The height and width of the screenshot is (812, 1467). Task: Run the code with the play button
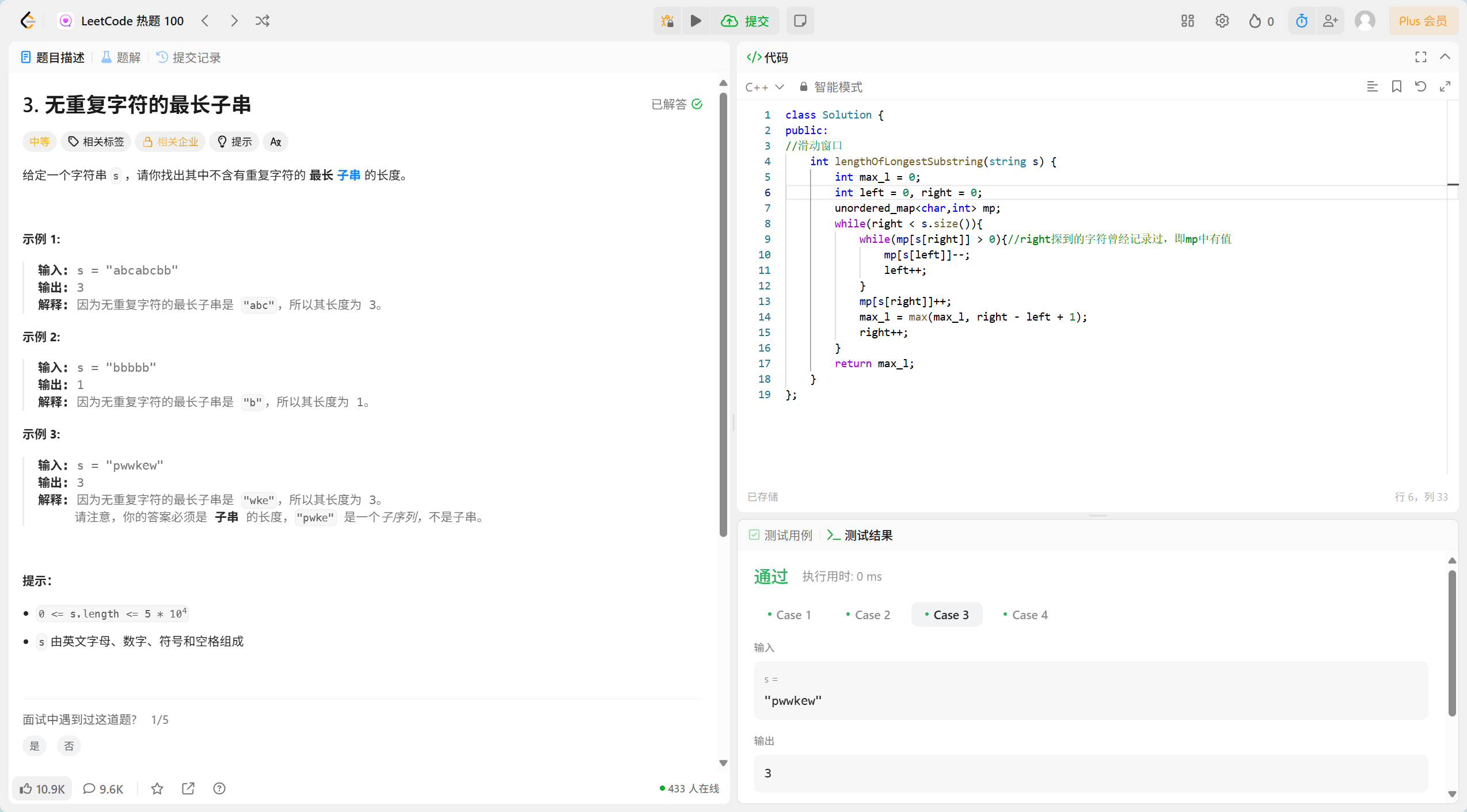click(x=696, y=21)
